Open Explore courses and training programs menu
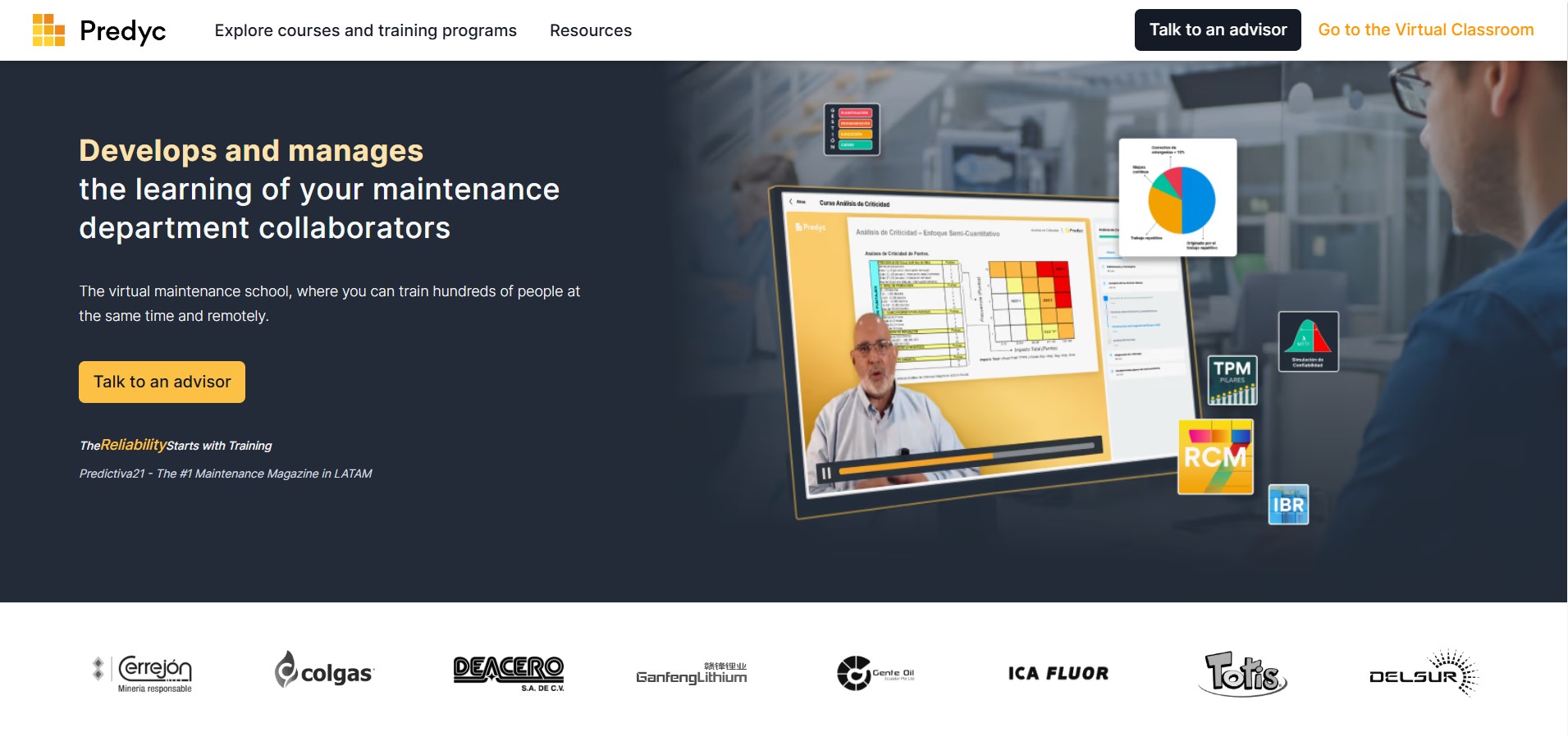The height and width of the screenshot is (737, 1568). tap(365, 30)
